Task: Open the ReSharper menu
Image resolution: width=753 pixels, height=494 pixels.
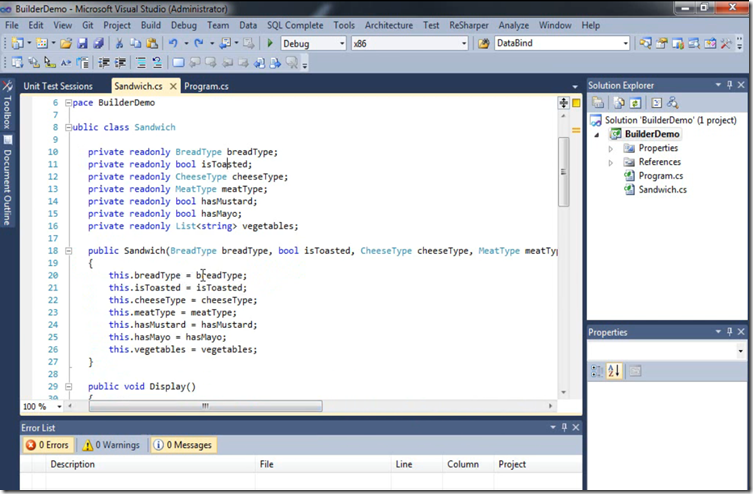Action: pos(469,25)
